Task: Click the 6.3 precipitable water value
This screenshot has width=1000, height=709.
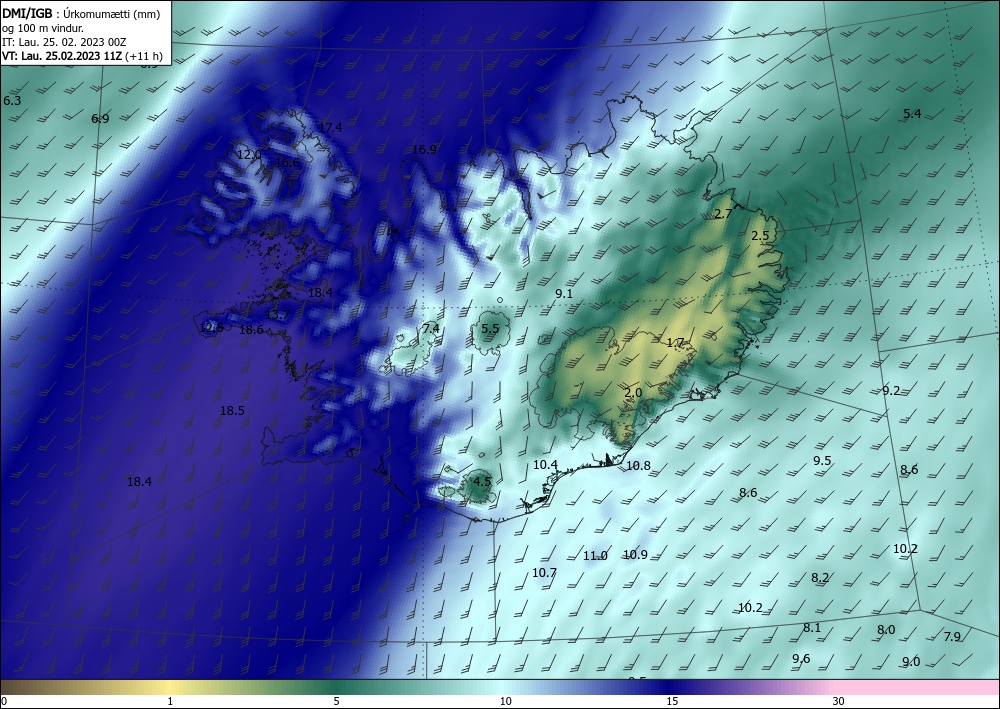Action: tap(12, 101)
